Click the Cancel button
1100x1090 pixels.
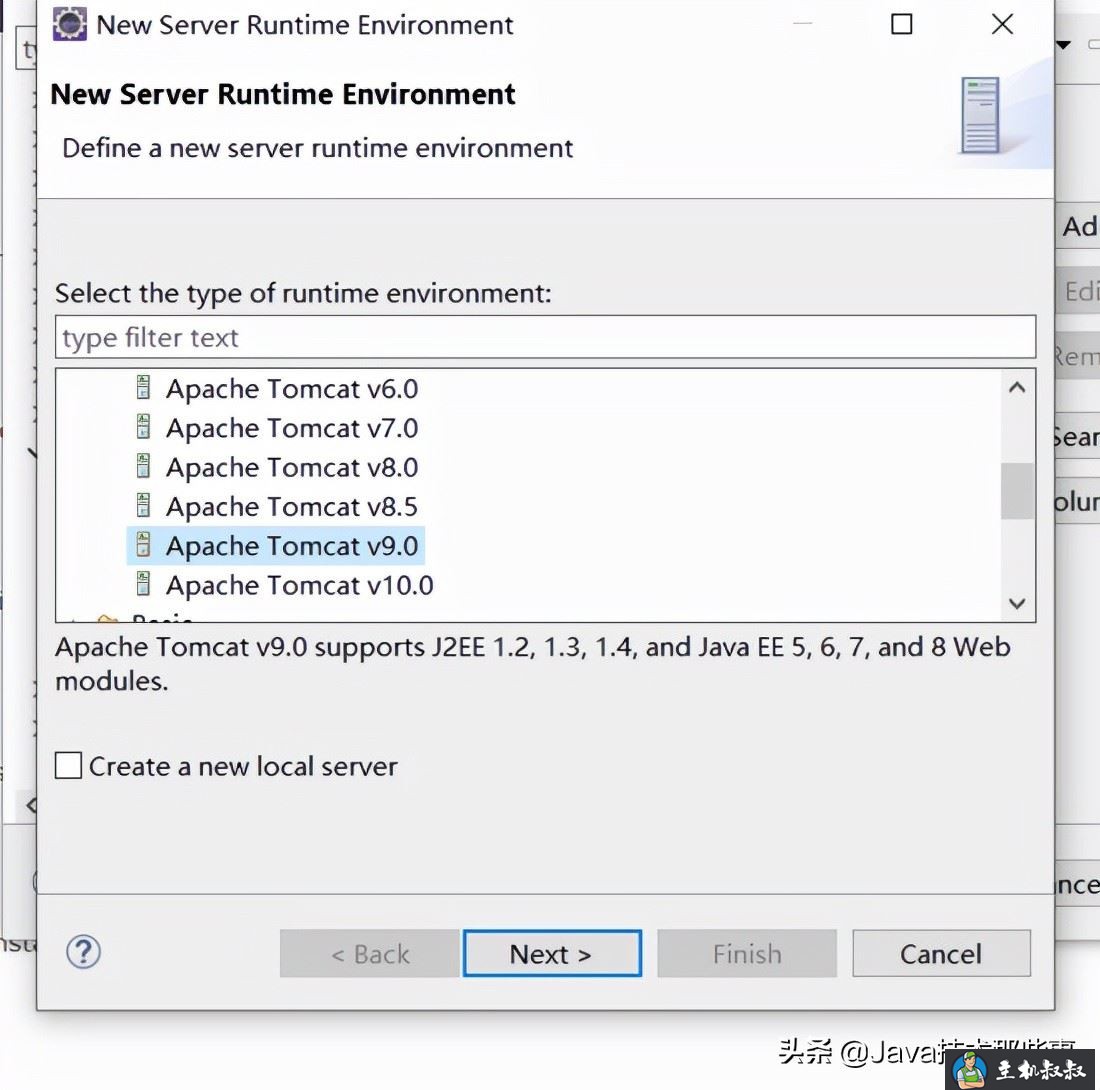[941, 953]
